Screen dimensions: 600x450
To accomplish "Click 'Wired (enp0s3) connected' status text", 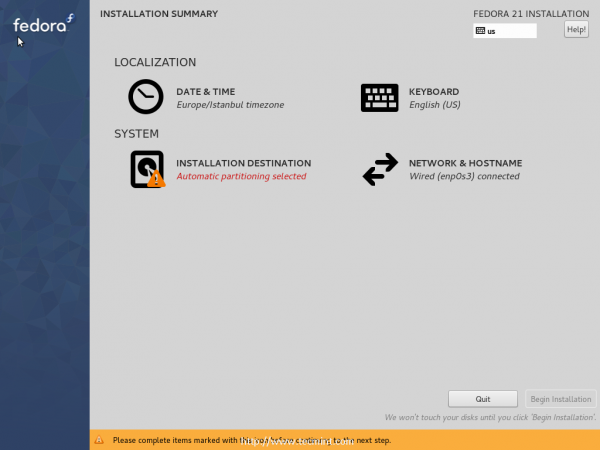I will coord(464,176).
